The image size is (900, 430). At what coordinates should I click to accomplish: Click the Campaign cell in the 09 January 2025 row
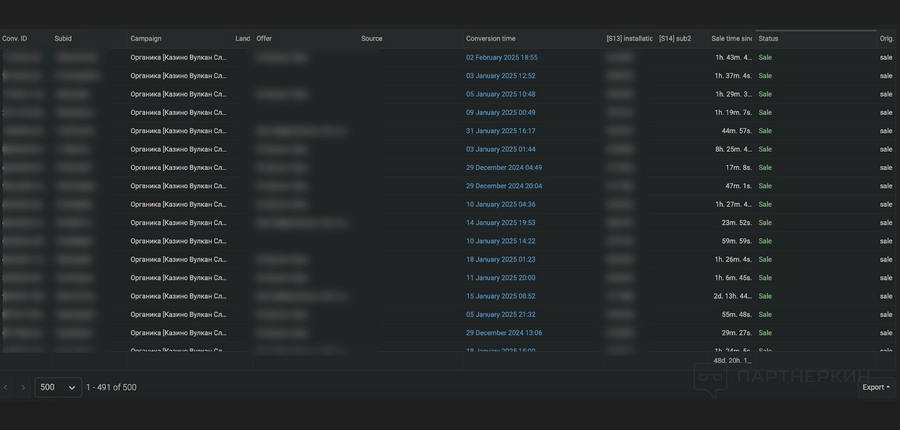(x=179, y=113)
